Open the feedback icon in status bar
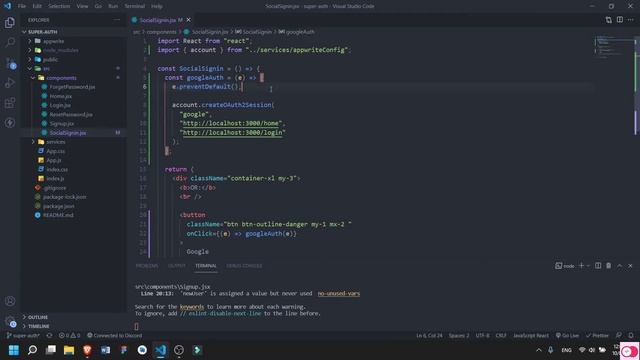This screenshot has height=360, width=640. click(619, 336)
